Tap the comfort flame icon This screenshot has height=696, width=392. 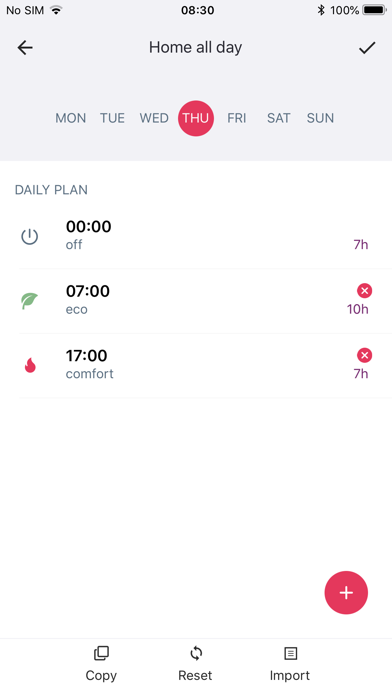coord(30,365)
